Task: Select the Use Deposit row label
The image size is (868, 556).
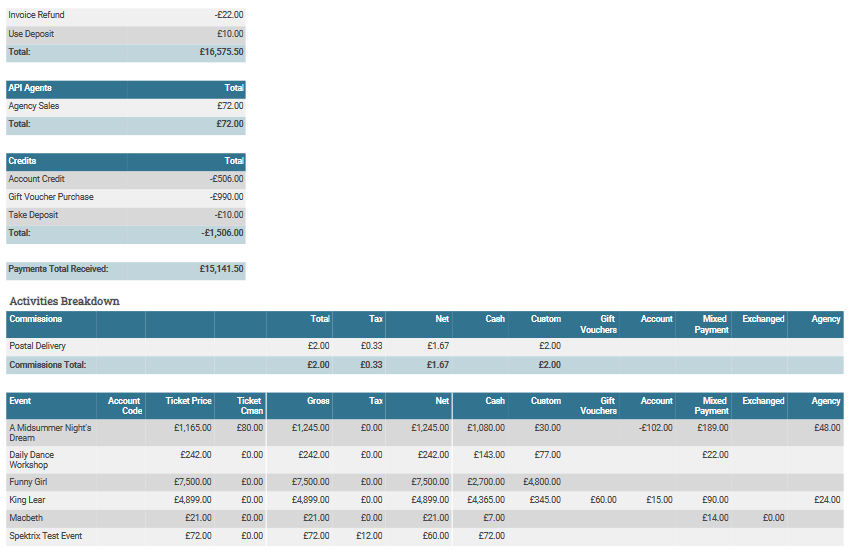Action: (x=31, y=34)
